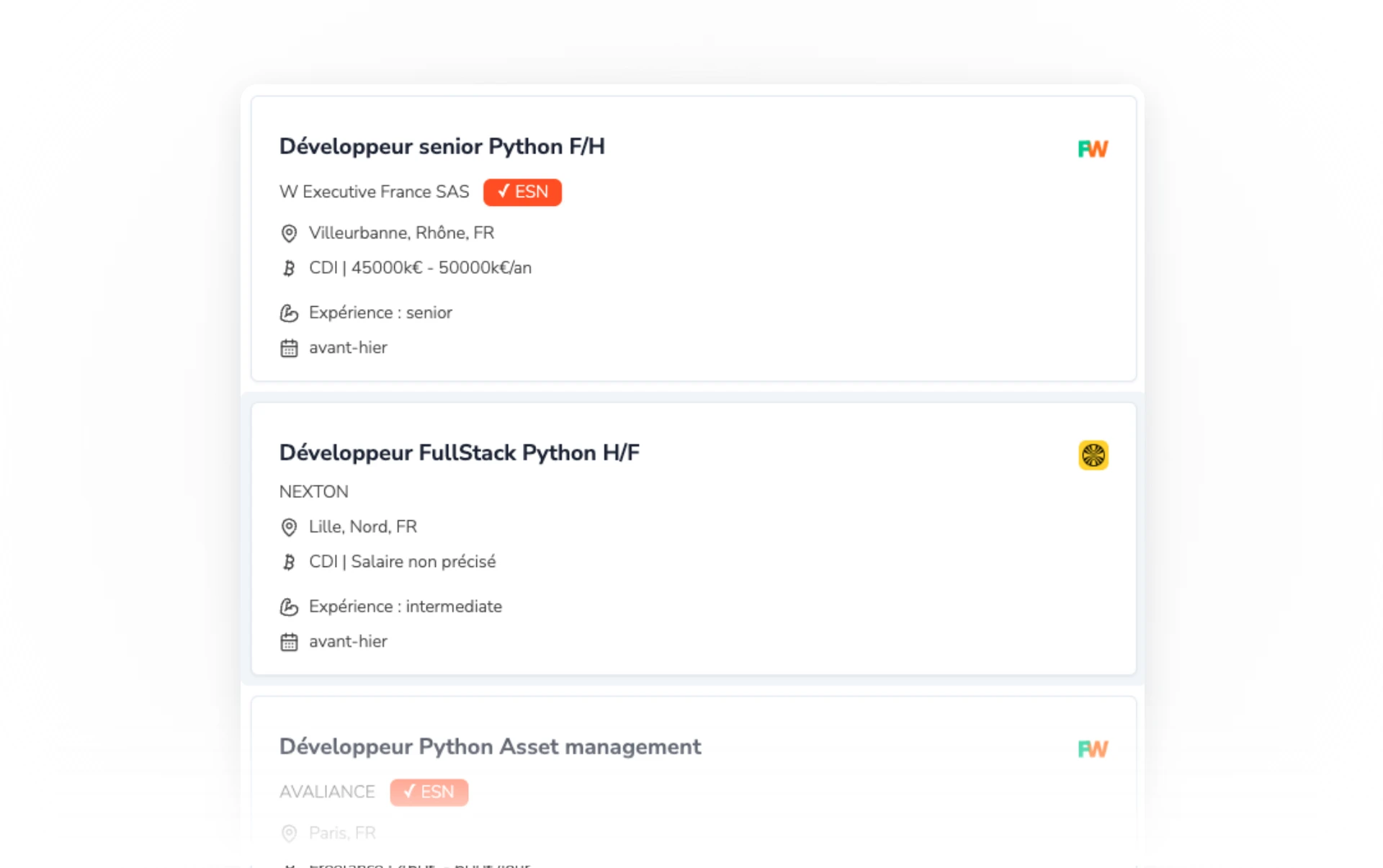
Task: Click FW logo on senior Python job
Action: 1092,149
